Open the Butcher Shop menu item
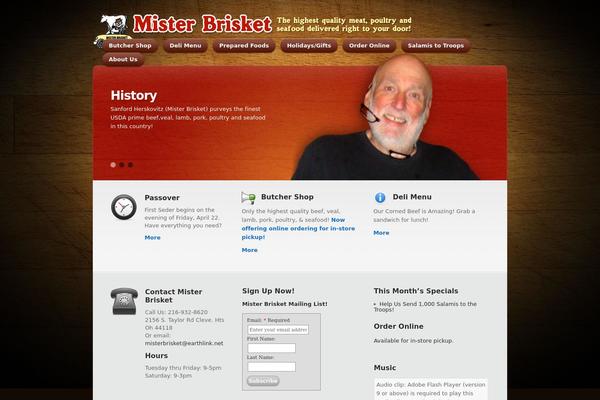The height and width of the screenshot is (400, 600). [130, 46]
